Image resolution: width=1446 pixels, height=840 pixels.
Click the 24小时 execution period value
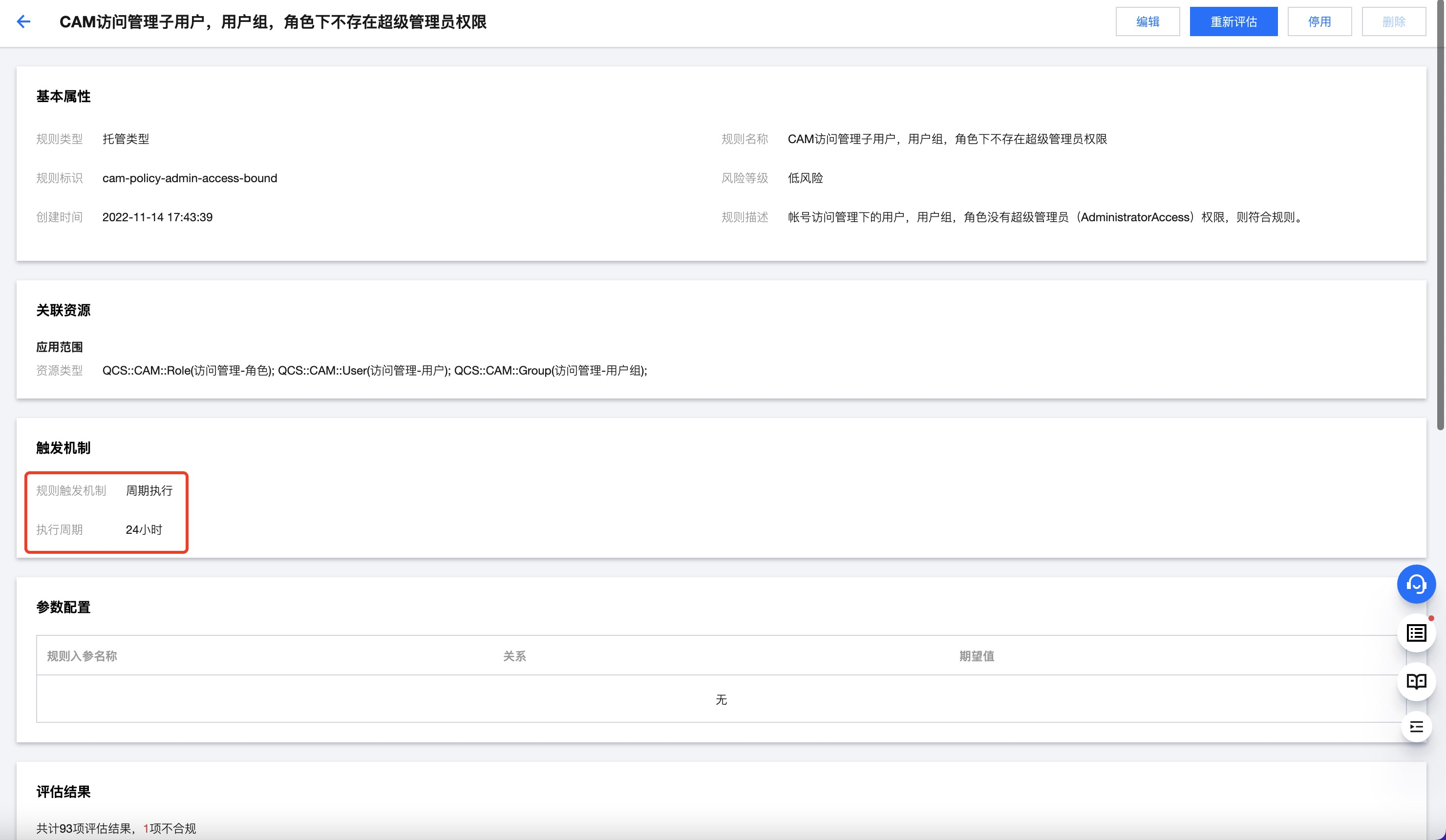click(144, 529)
